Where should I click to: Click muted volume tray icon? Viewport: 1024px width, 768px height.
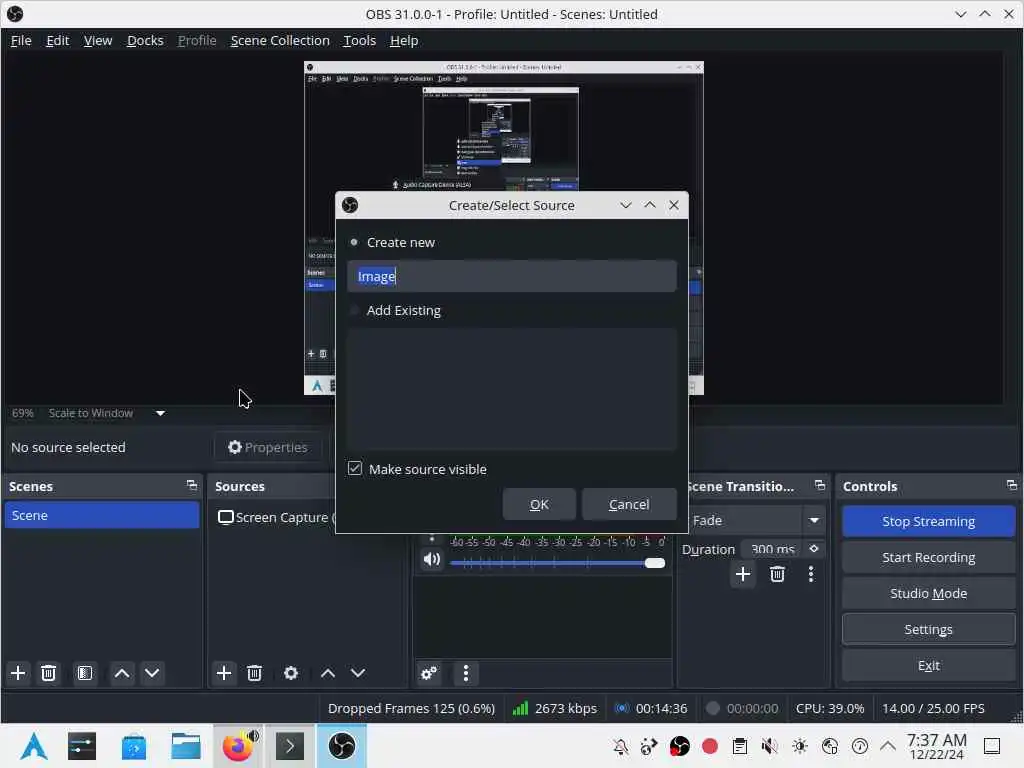point(770,746)
